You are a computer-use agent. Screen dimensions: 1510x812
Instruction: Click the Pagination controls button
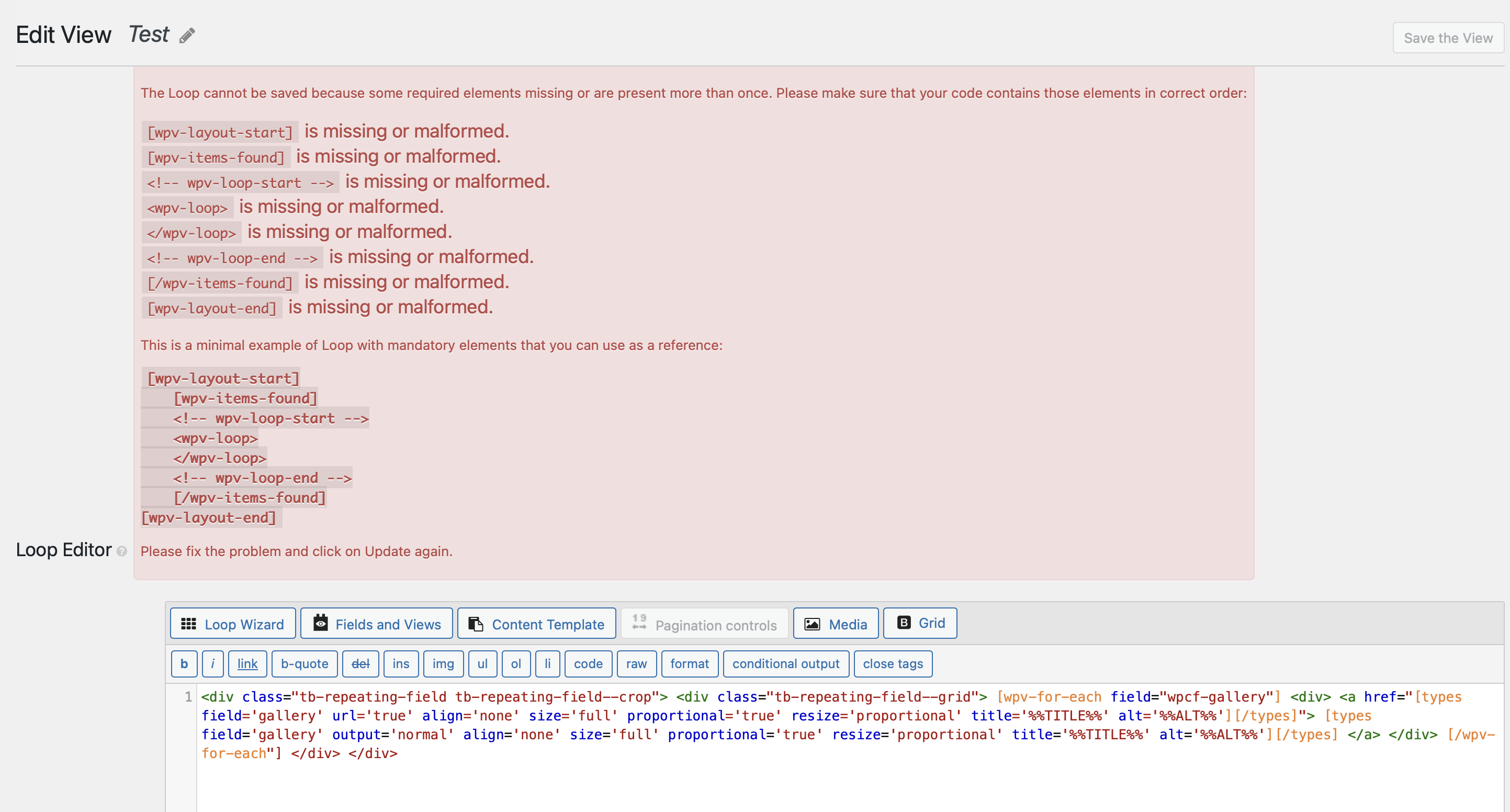[x=705, y=624]
